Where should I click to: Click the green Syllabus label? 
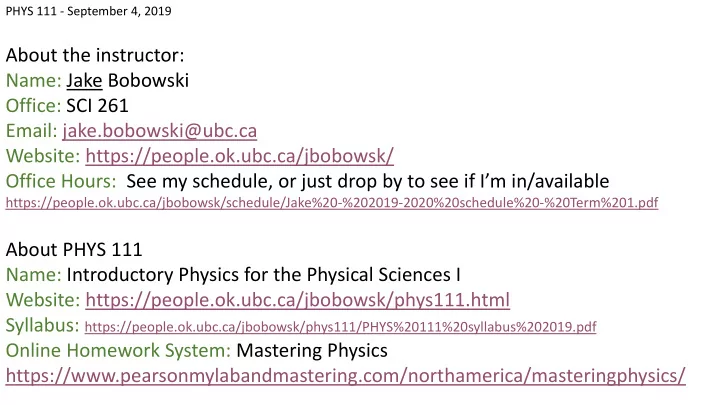[42, 325]
